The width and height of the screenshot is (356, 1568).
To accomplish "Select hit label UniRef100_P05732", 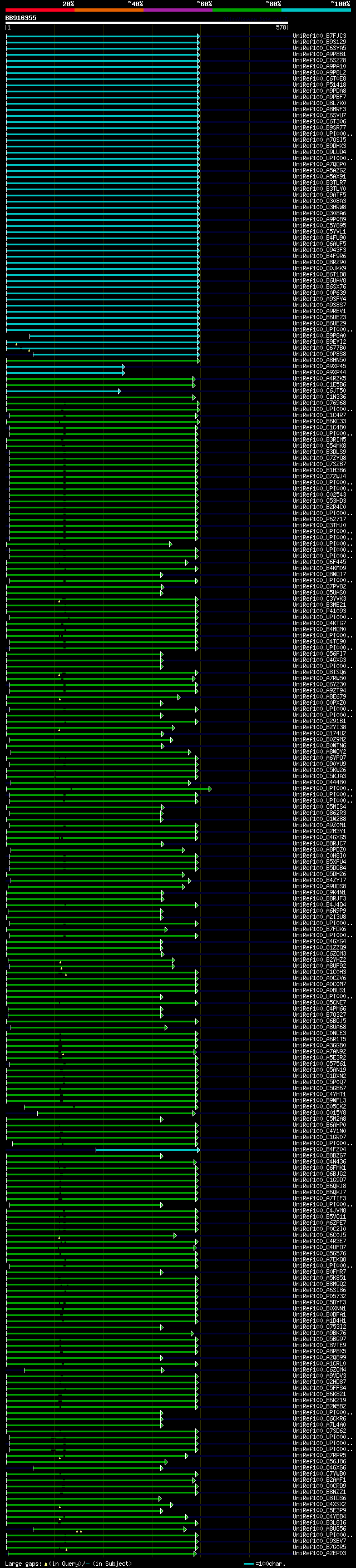I will 319,1296.
